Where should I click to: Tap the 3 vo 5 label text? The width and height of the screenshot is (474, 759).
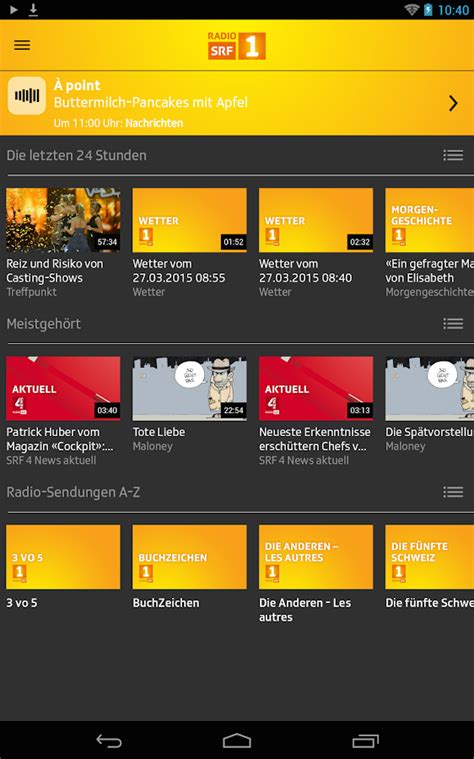(21, 603)
